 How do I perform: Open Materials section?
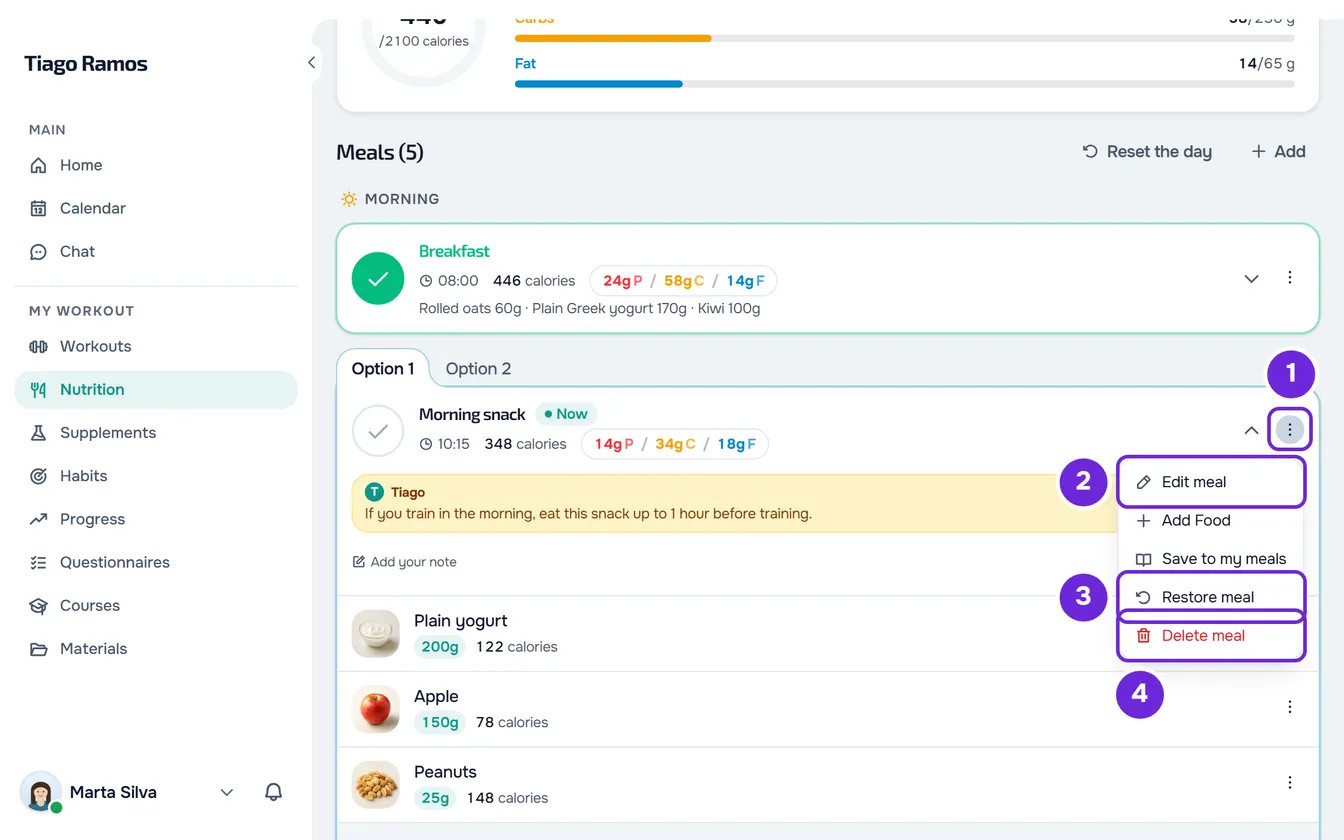[156, 648]
